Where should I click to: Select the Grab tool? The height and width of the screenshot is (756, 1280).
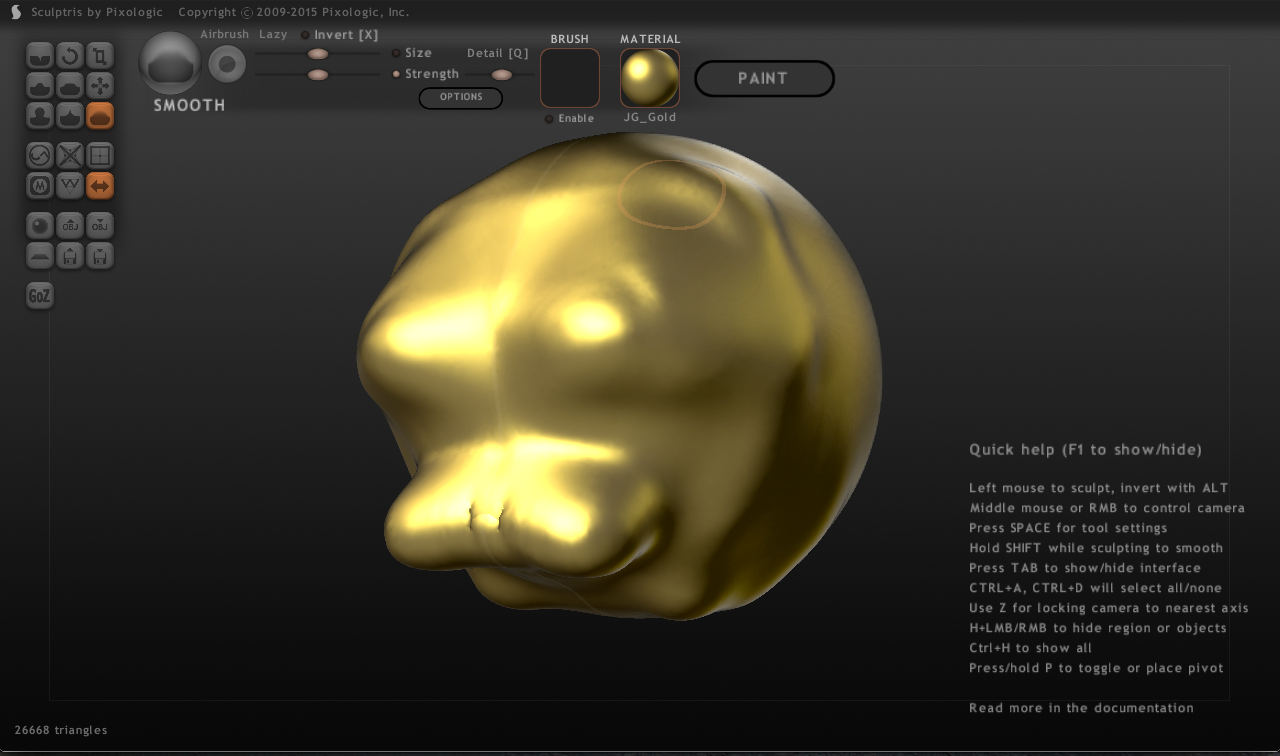point(99,85)
